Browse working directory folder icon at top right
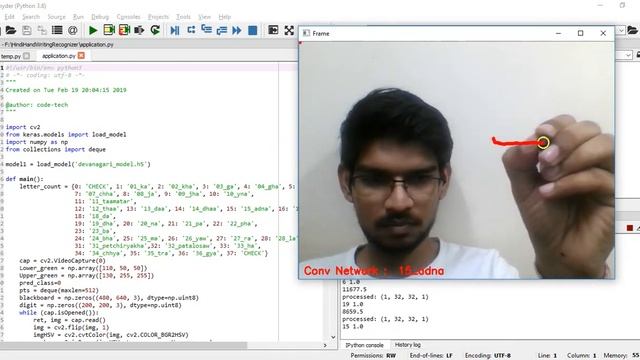Viewport: 640px width, 360px height. (x=632, y=30)
